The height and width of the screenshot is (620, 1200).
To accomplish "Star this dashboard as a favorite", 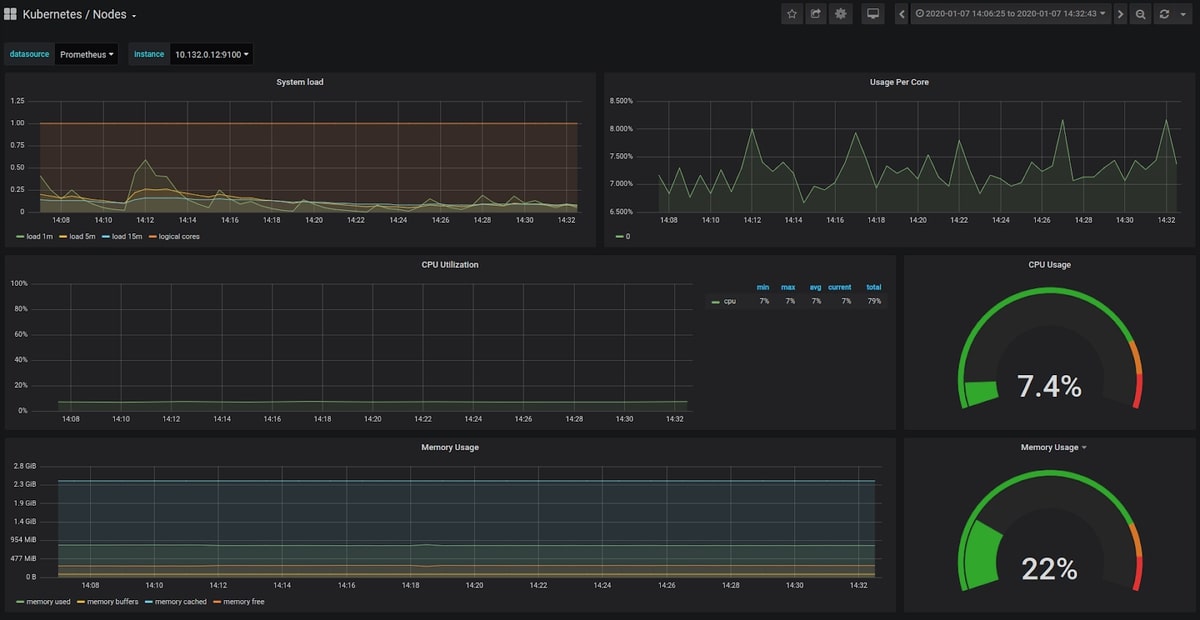I will [x=792, y=14].
